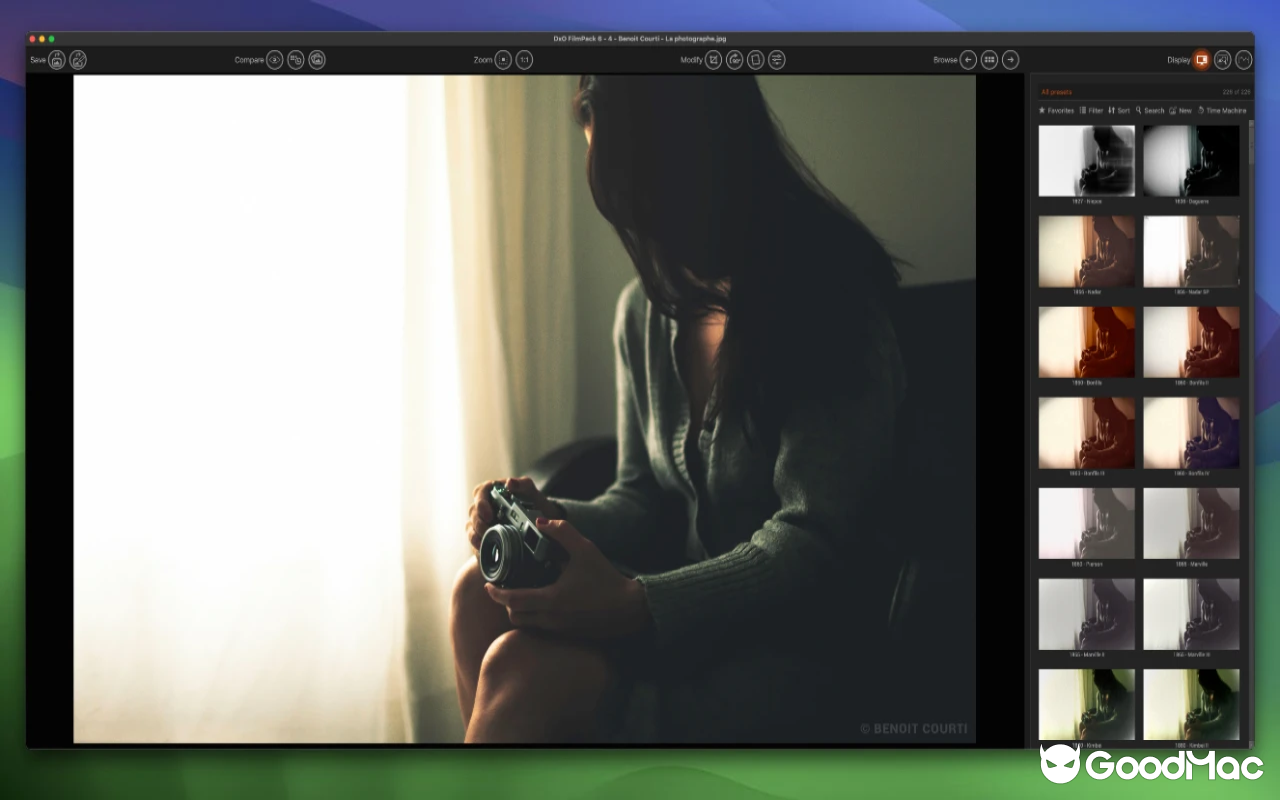Open the export settings icon next to Save

pyautogui.click(x=78, y=59)
